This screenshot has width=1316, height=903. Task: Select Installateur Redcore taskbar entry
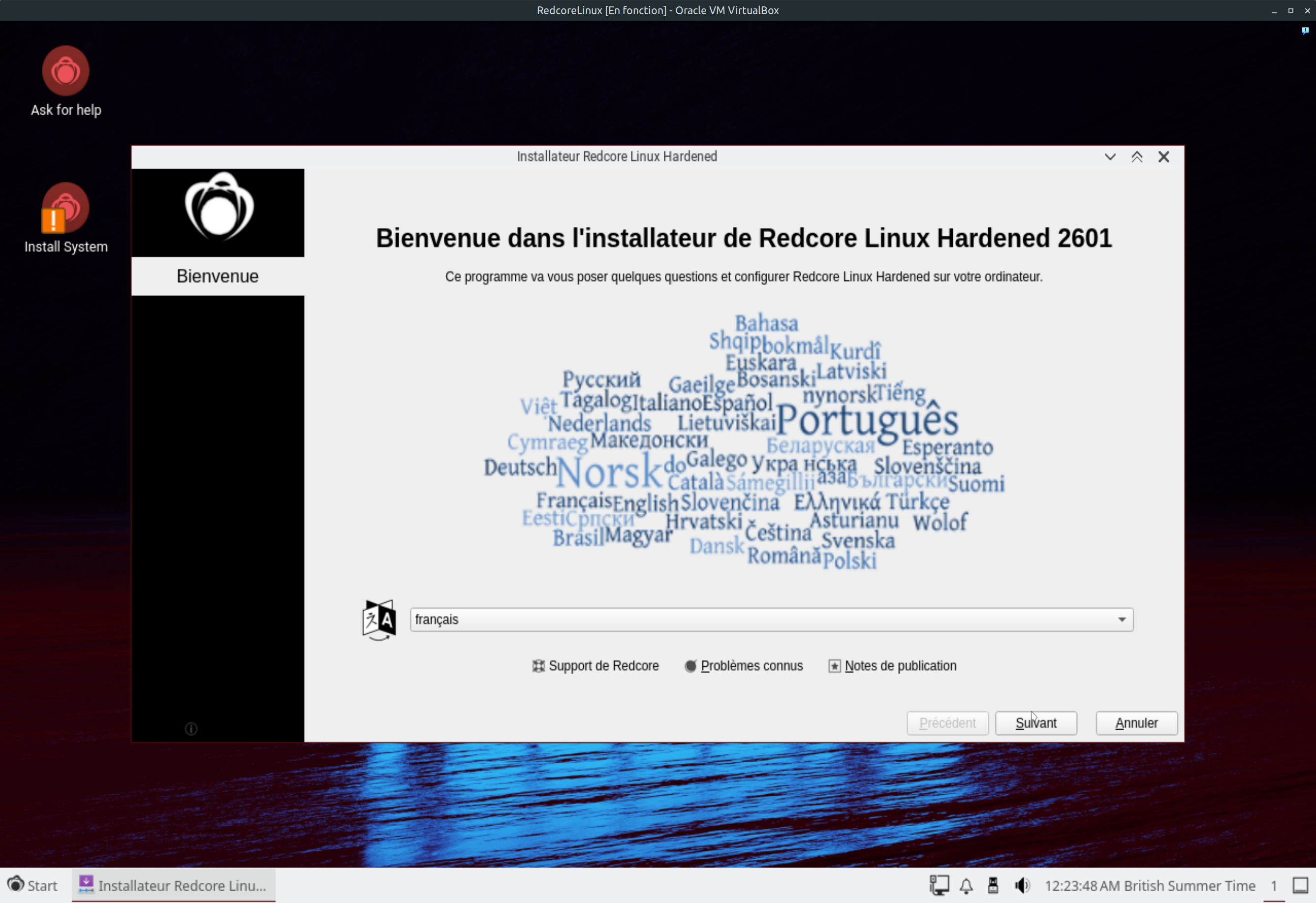point(173,885)
